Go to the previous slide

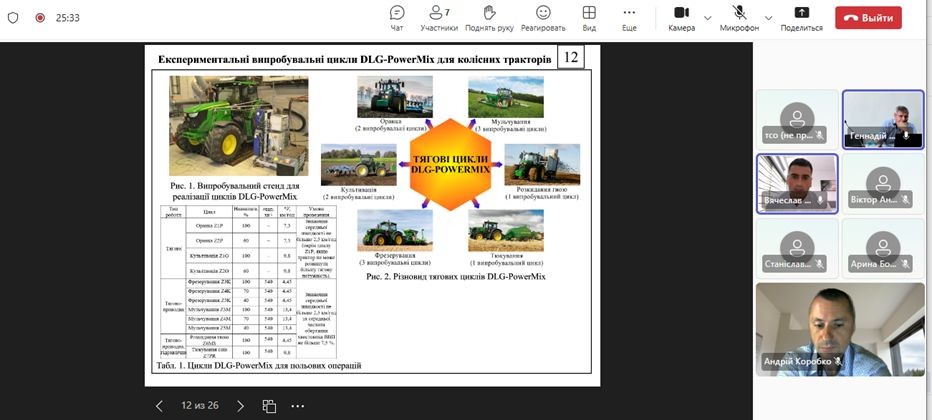coord(159,406)
